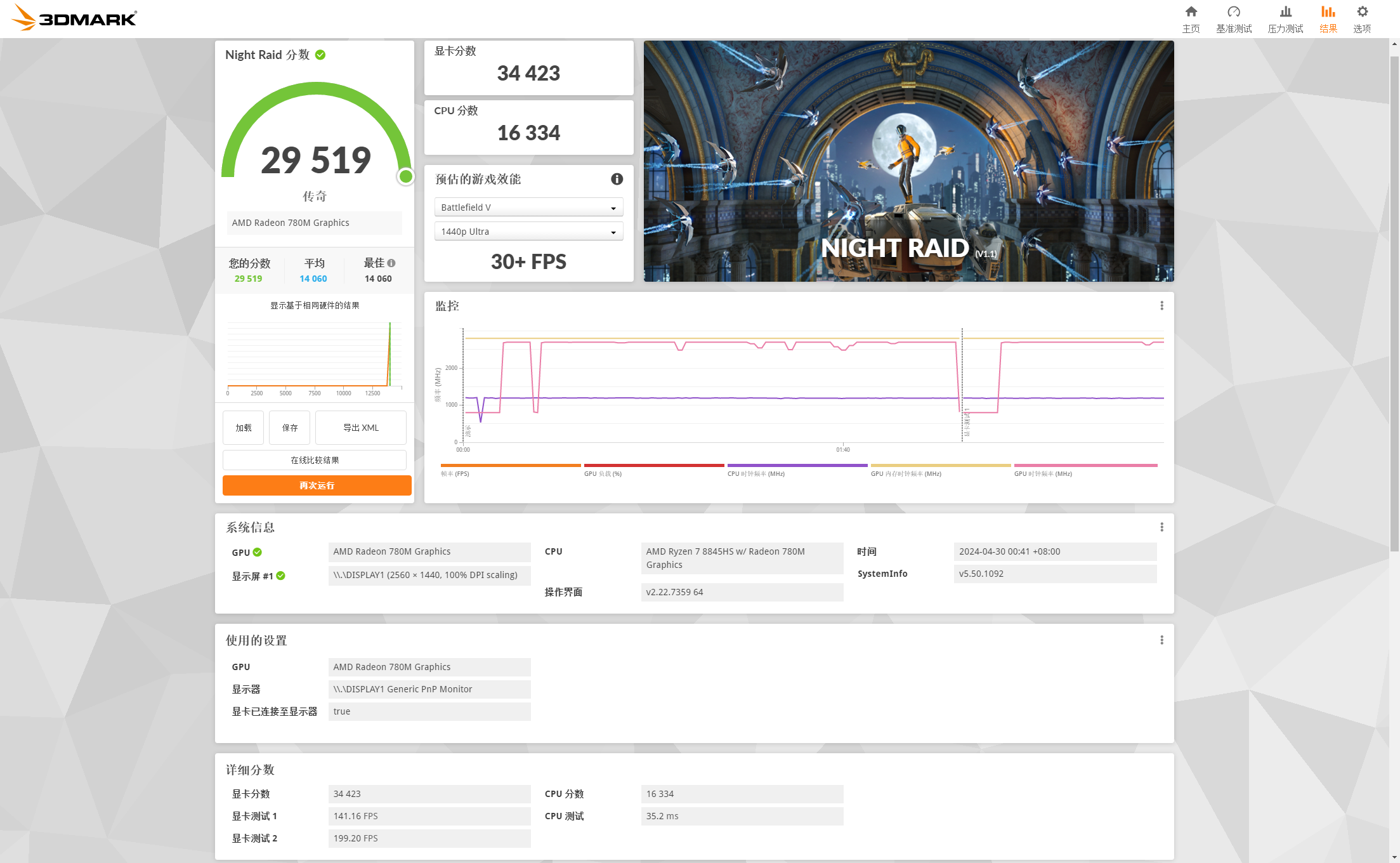Click the 时间 value 2024-04-30 00:41
This screenshot has height=863, width=1400.
(1055, 551)
